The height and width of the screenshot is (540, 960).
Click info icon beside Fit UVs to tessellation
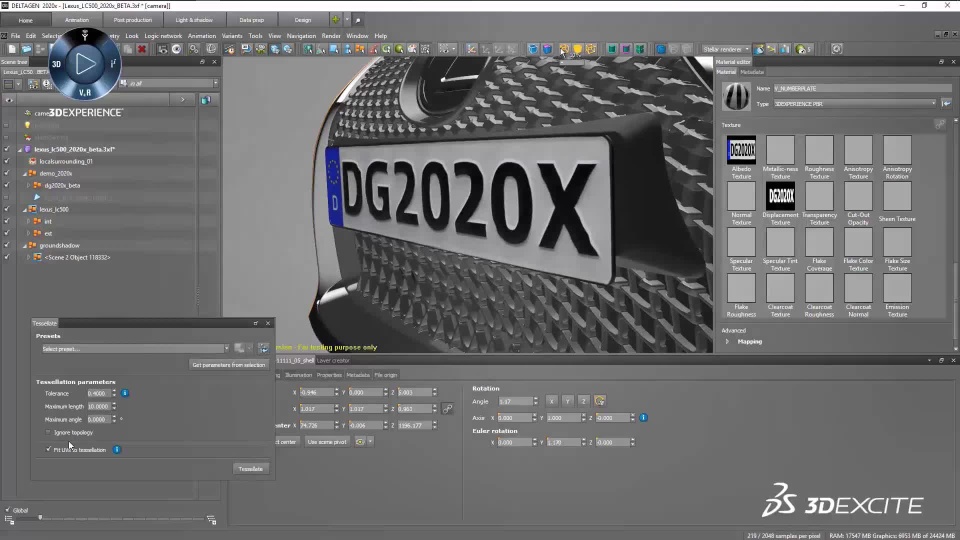tap(116, 449)
